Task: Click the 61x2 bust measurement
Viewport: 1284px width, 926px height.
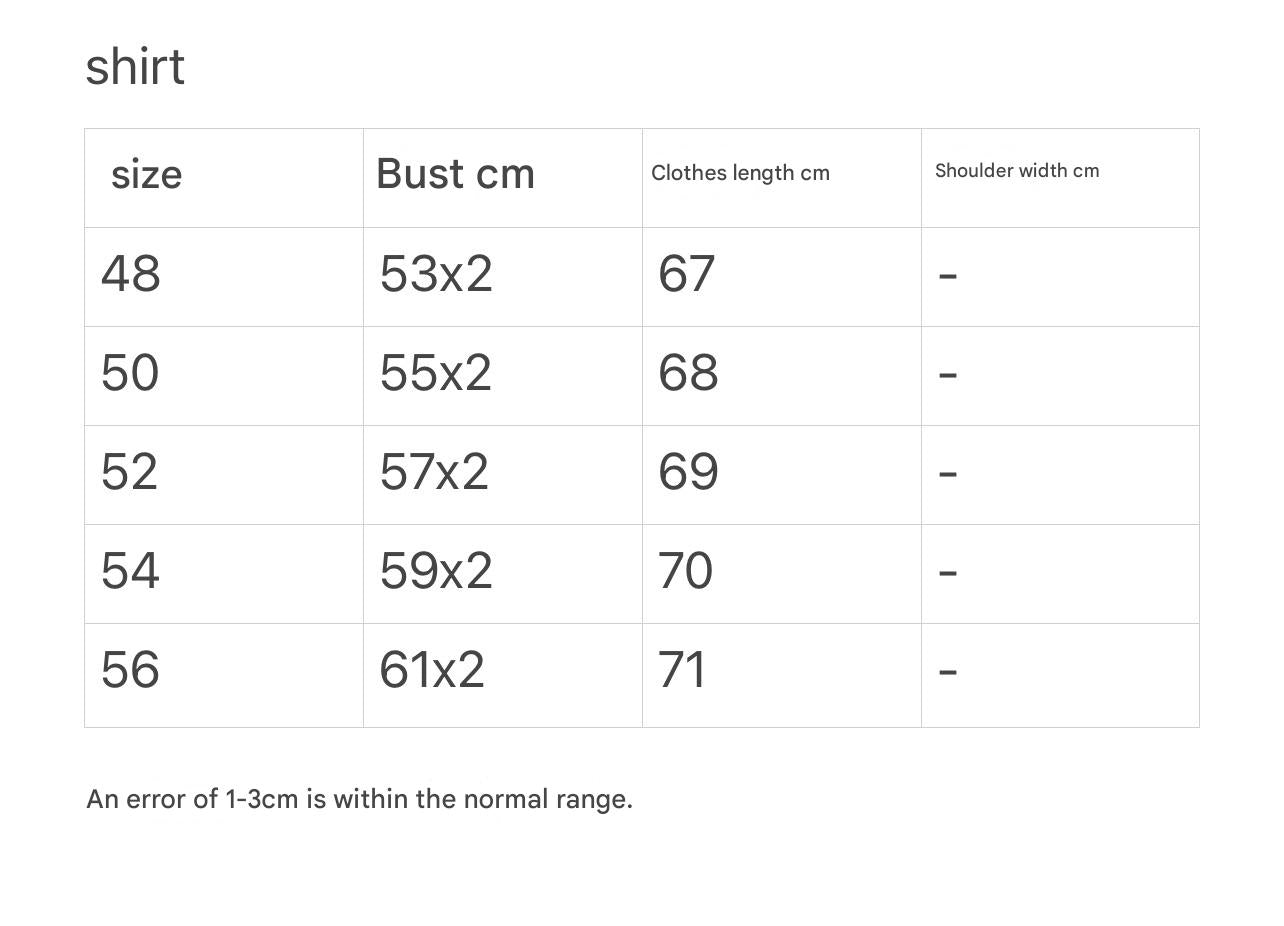Action: coord(432,670)
